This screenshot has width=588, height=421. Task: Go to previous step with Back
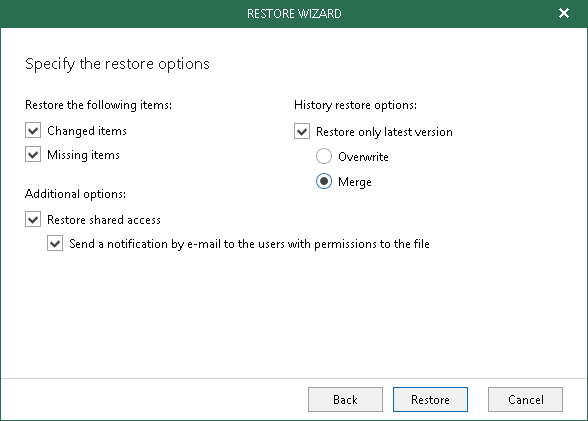[345, 400]
